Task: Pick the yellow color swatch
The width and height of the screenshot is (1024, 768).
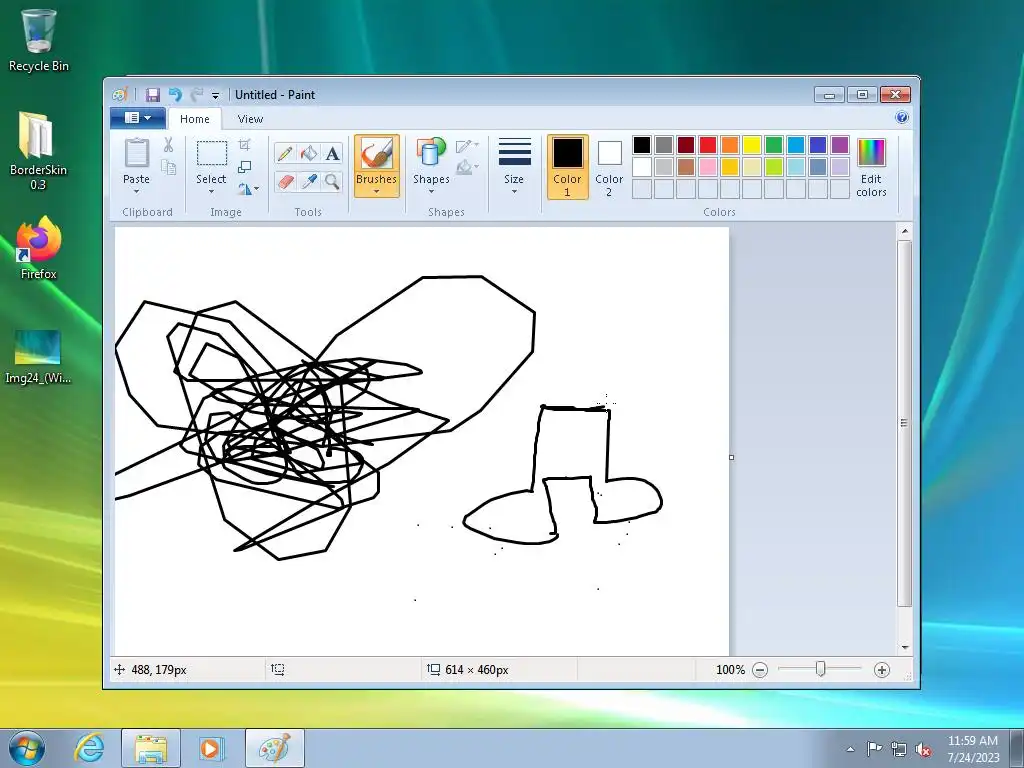Action: click(x=752, y=145)
